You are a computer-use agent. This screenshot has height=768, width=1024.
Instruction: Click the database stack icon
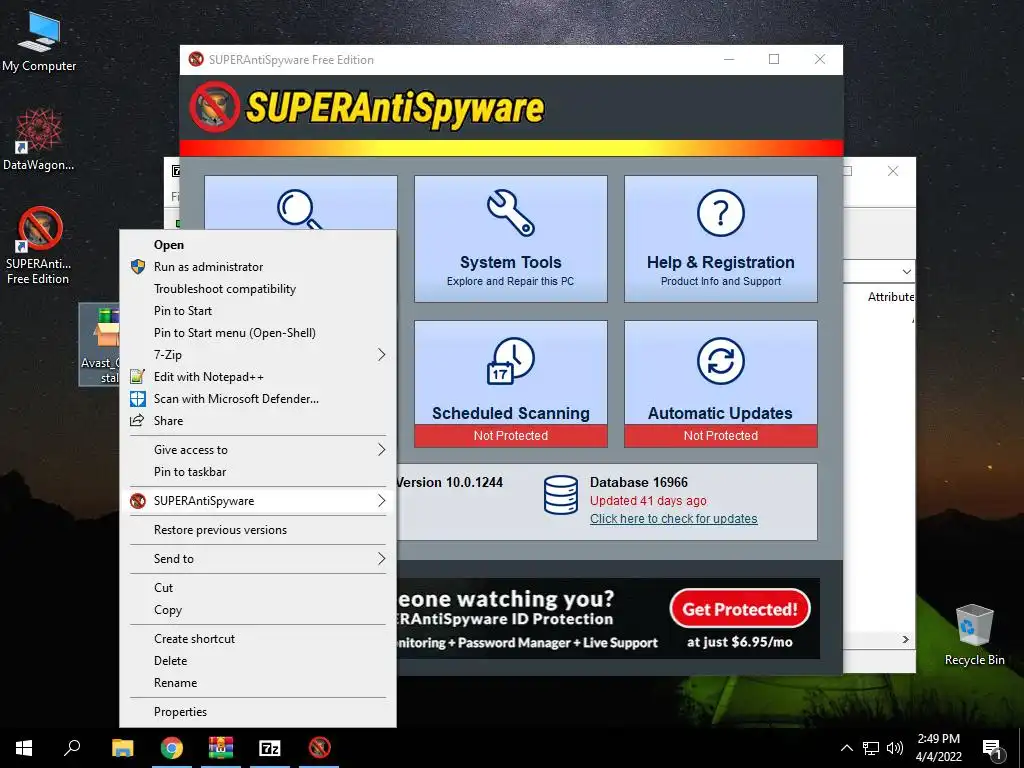560,495
